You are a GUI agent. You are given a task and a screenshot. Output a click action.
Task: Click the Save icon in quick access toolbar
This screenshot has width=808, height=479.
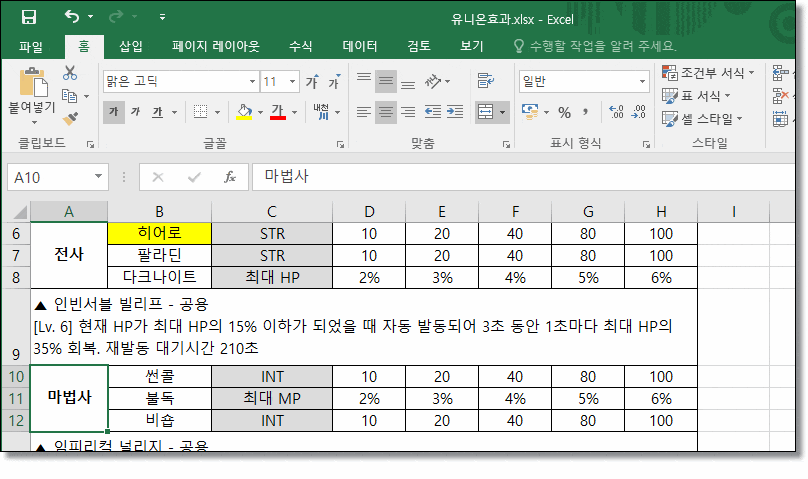(x=29, y=17)
